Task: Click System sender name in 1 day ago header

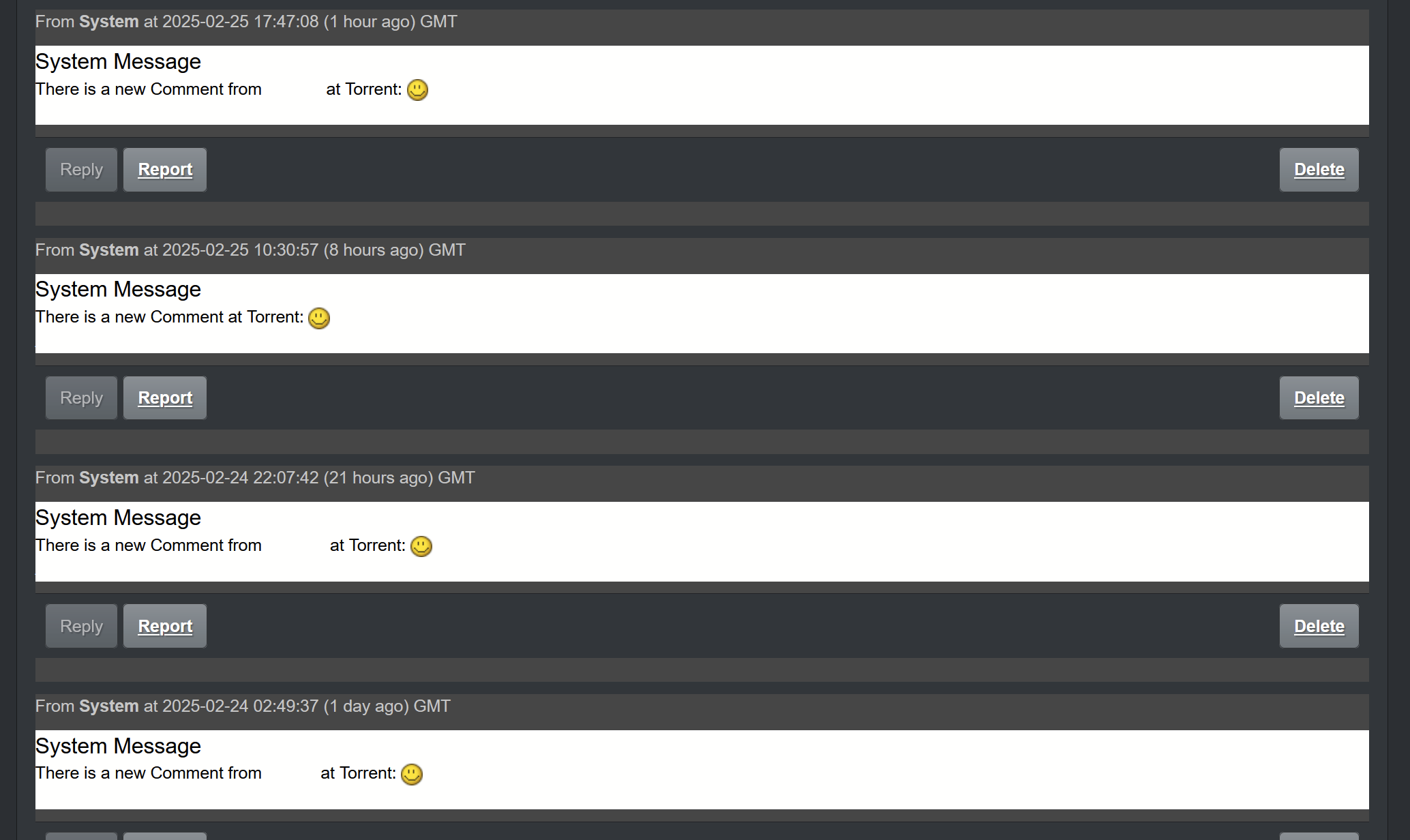Action: [x=109, y=706]
